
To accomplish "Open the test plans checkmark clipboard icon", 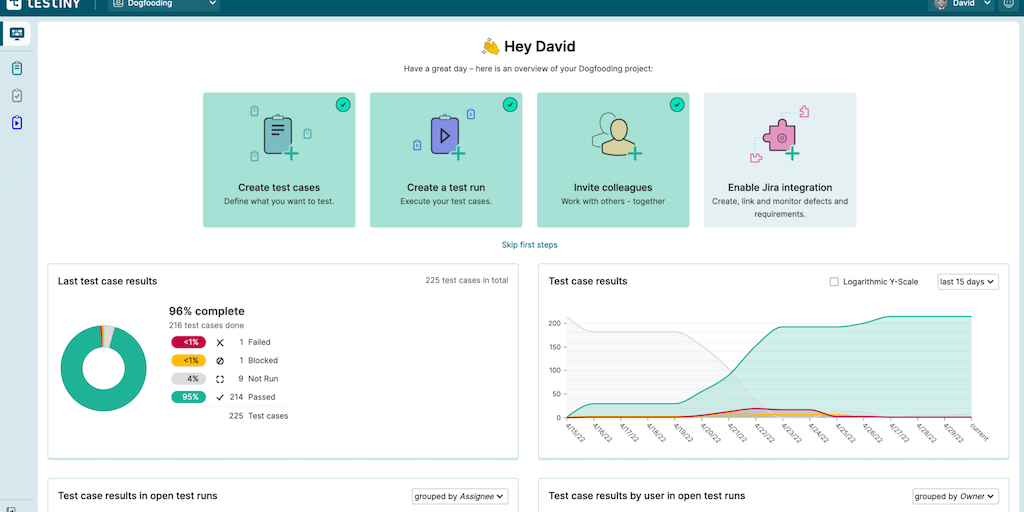I will click(17, 96).
